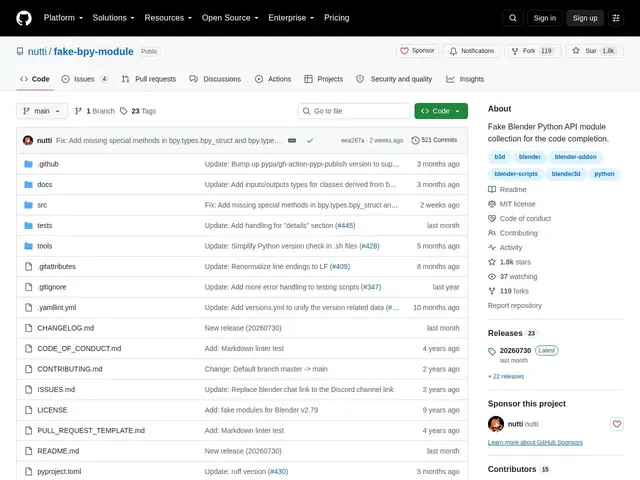Screen dimensions: 640x480
Task: Click the Go to file search field
Action: click(x=354, y=111)
